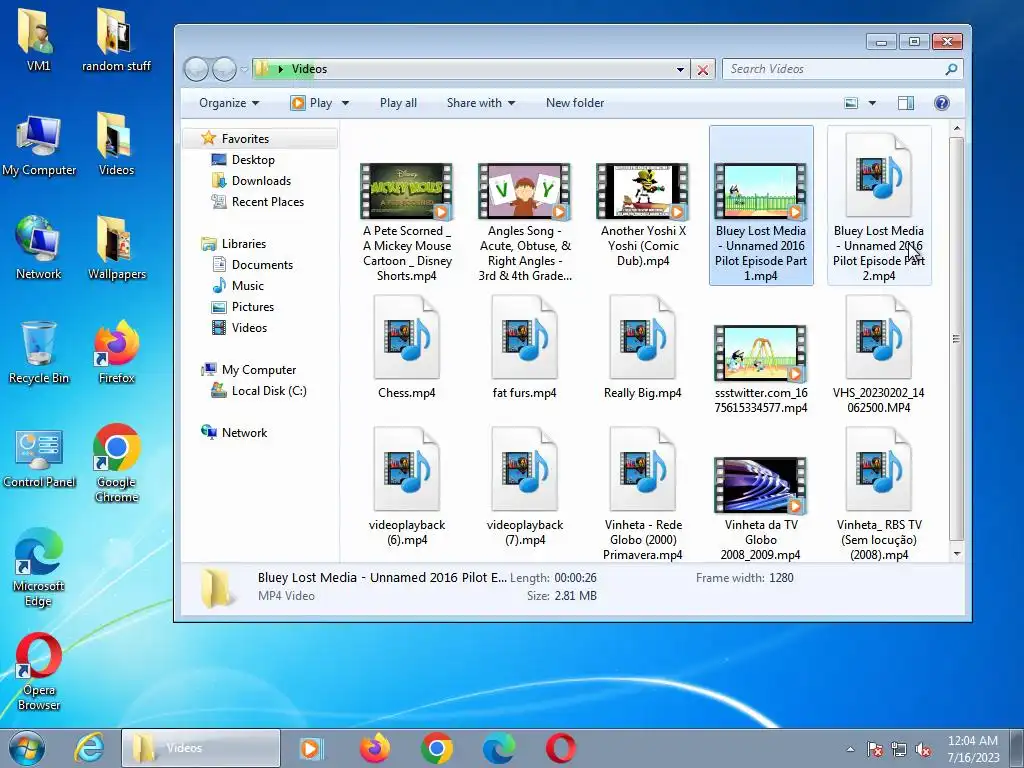Select Downloads in the navigation pane
The image size is (1024, 768).
point(261,181)
